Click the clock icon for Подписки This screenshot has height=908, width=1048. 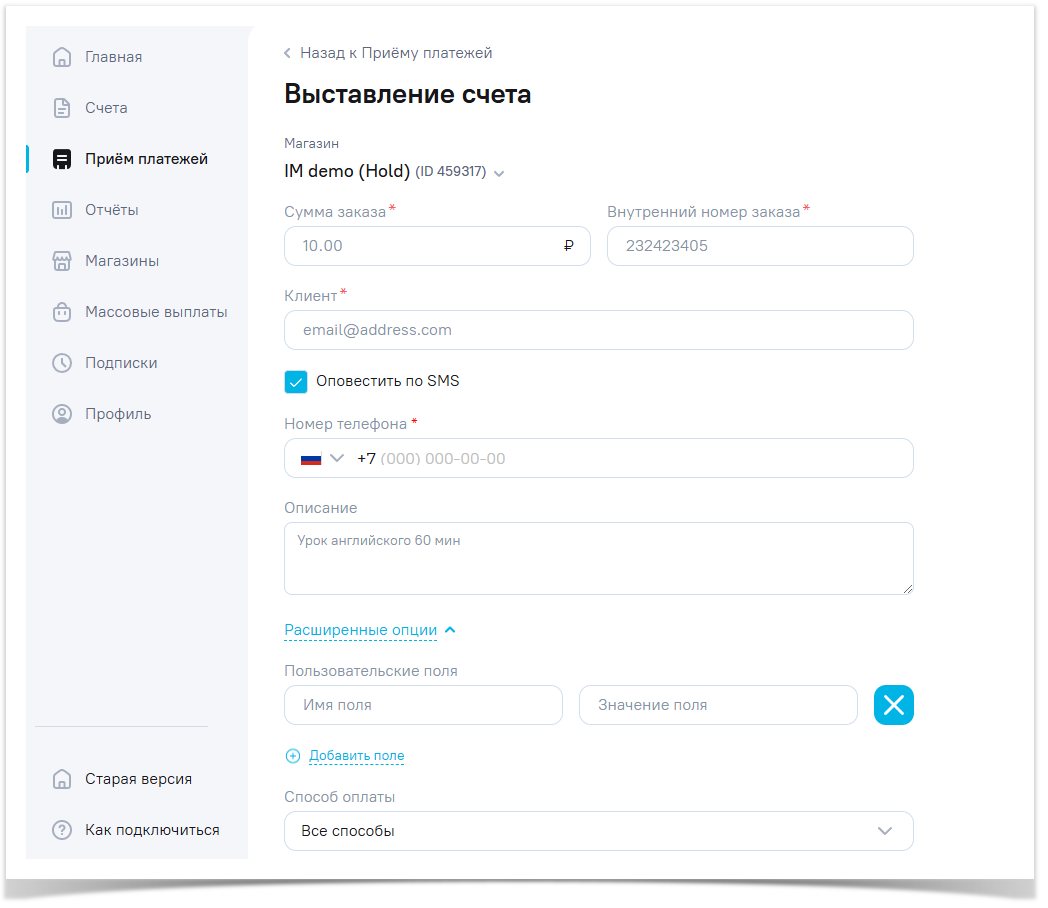coord(62,363)
